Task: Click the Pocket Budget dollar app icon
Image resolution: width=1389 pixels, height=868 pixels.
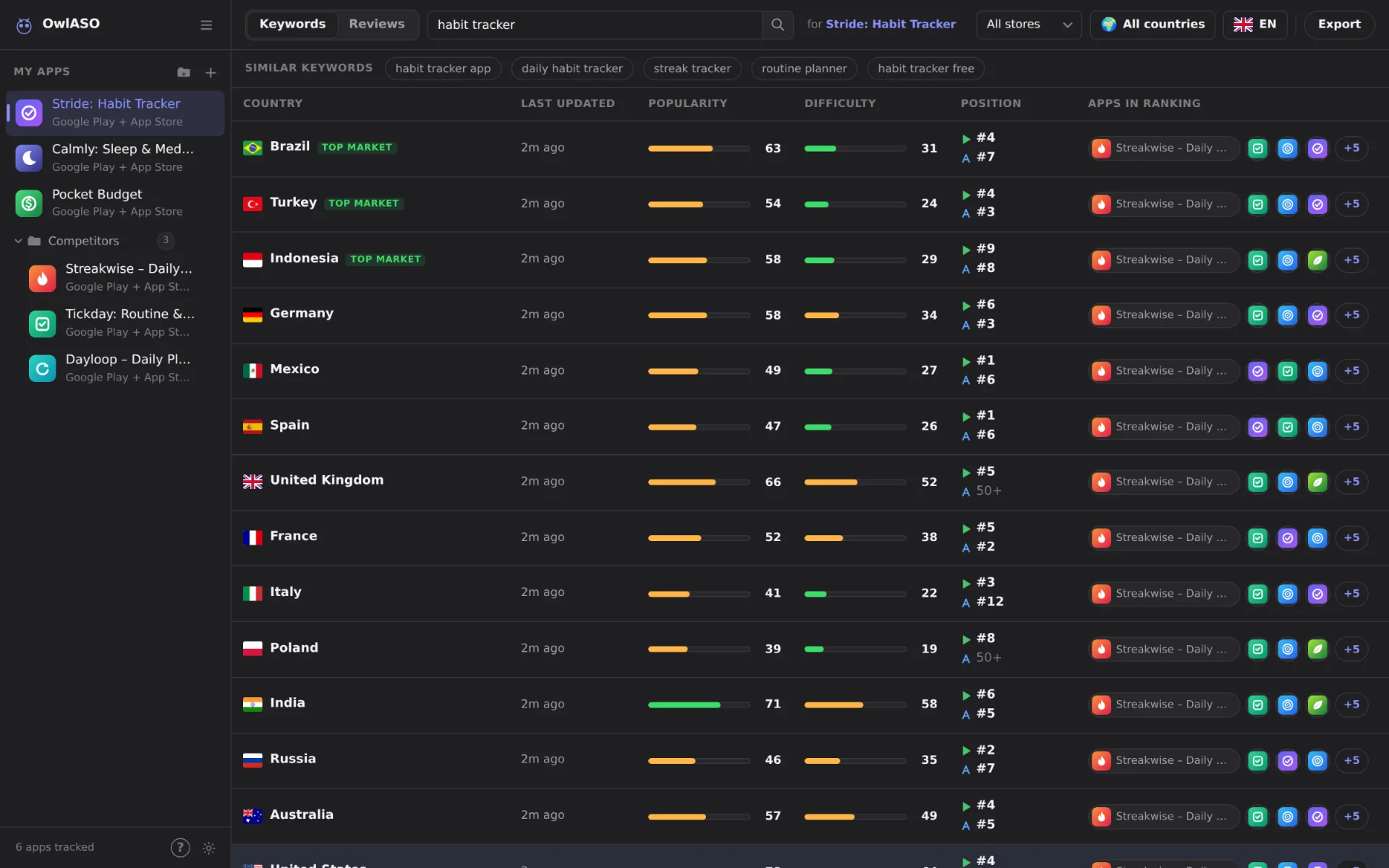Action: coord(29,203)
